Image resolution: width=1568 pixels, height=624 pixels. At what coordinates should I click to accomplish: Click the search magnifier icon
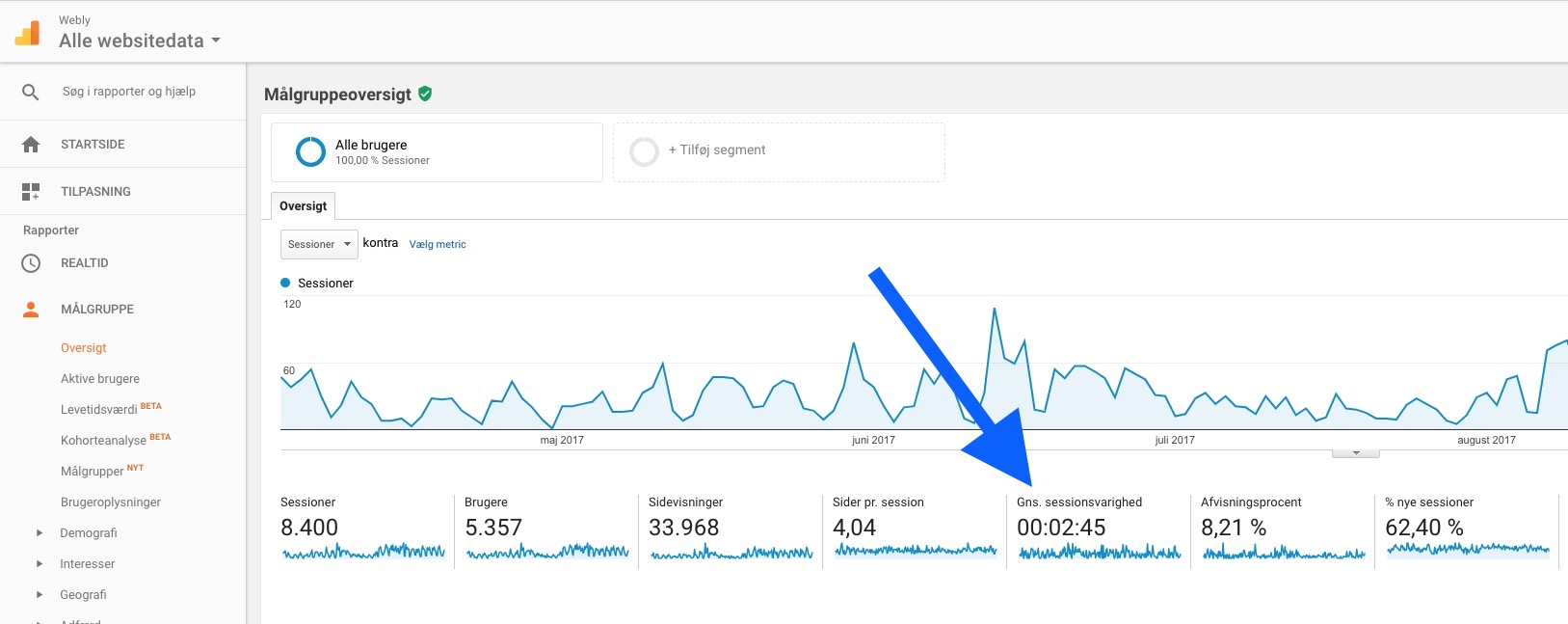pos(31,93)
